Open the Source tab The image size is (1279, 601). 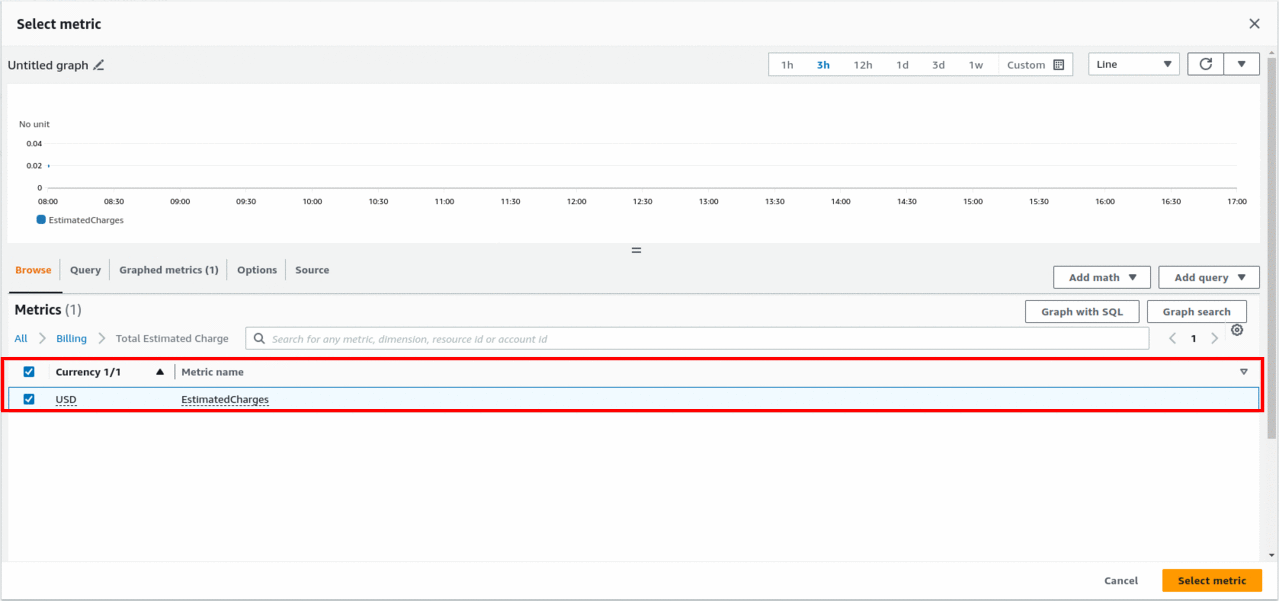point(312,270)
